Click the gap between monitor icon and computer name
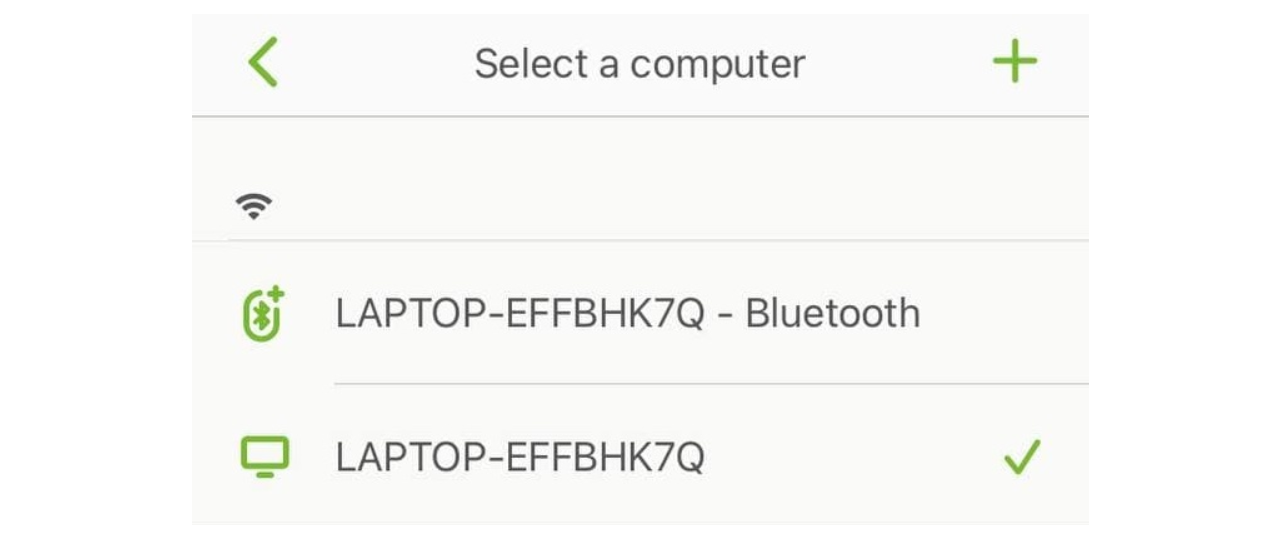 pos(312,458)
